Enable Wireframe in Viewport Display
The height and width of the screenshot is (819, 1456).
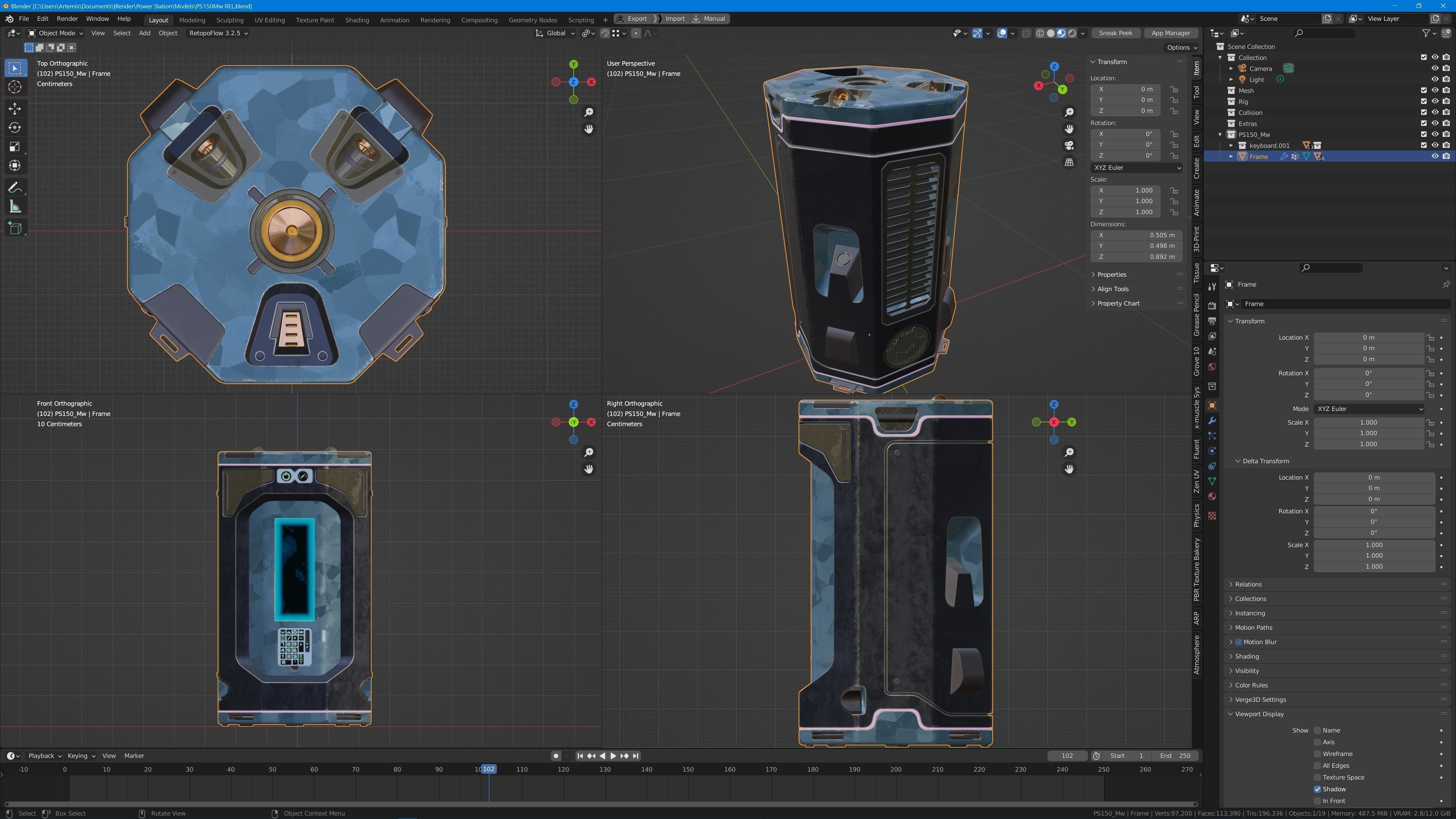[1318, 754]
